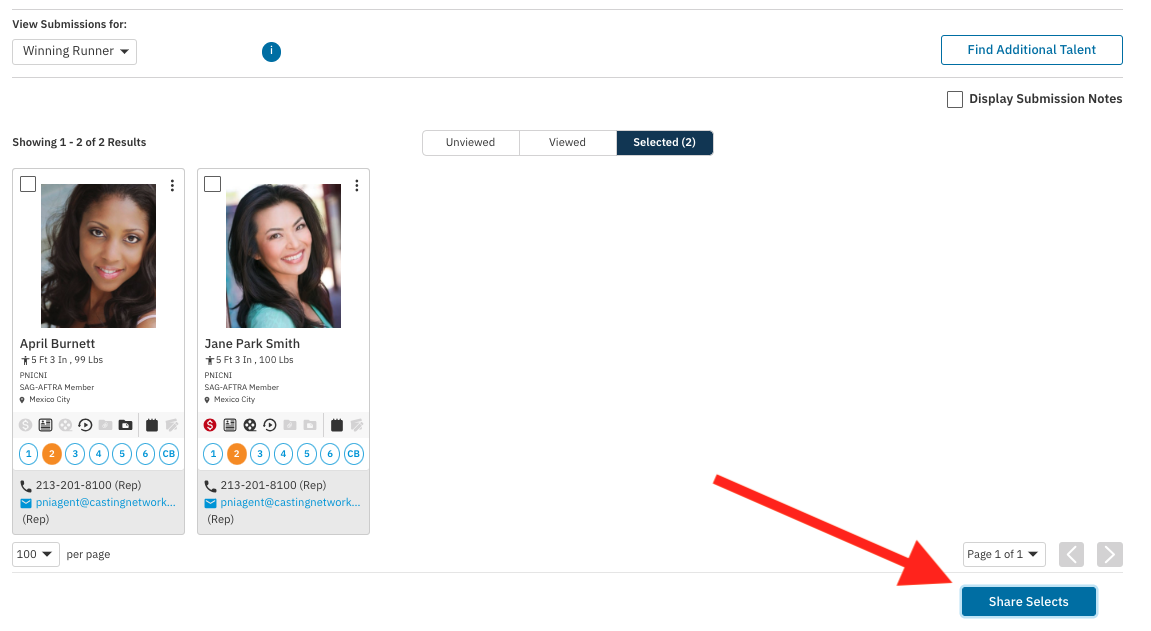Open the three-dot overflow menu on Jane Park Smith's card
This screenshot has width=1151, height=631.
357,185
